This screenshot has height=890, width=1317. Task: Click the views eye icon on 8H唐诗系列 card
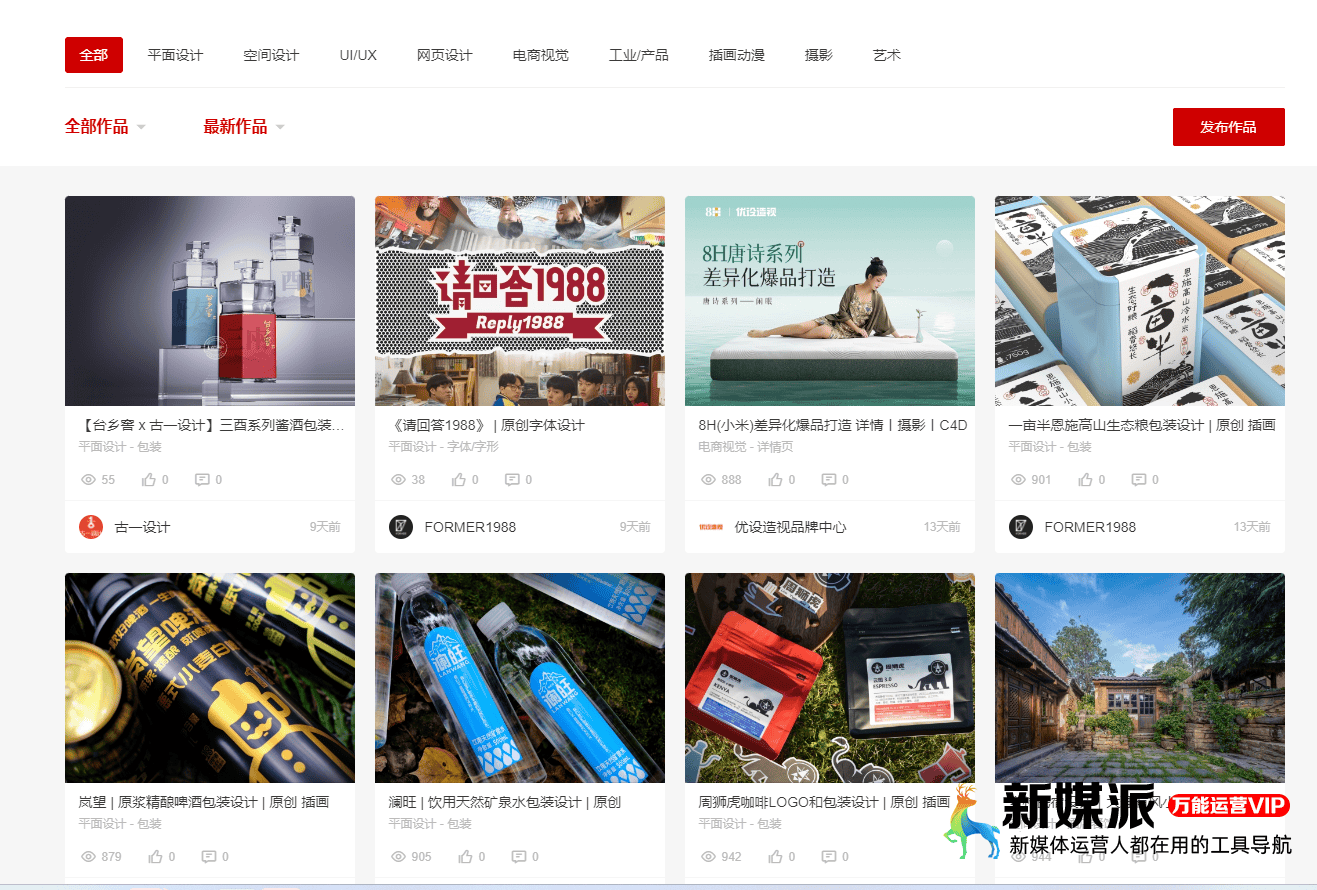tap(708, 480)
